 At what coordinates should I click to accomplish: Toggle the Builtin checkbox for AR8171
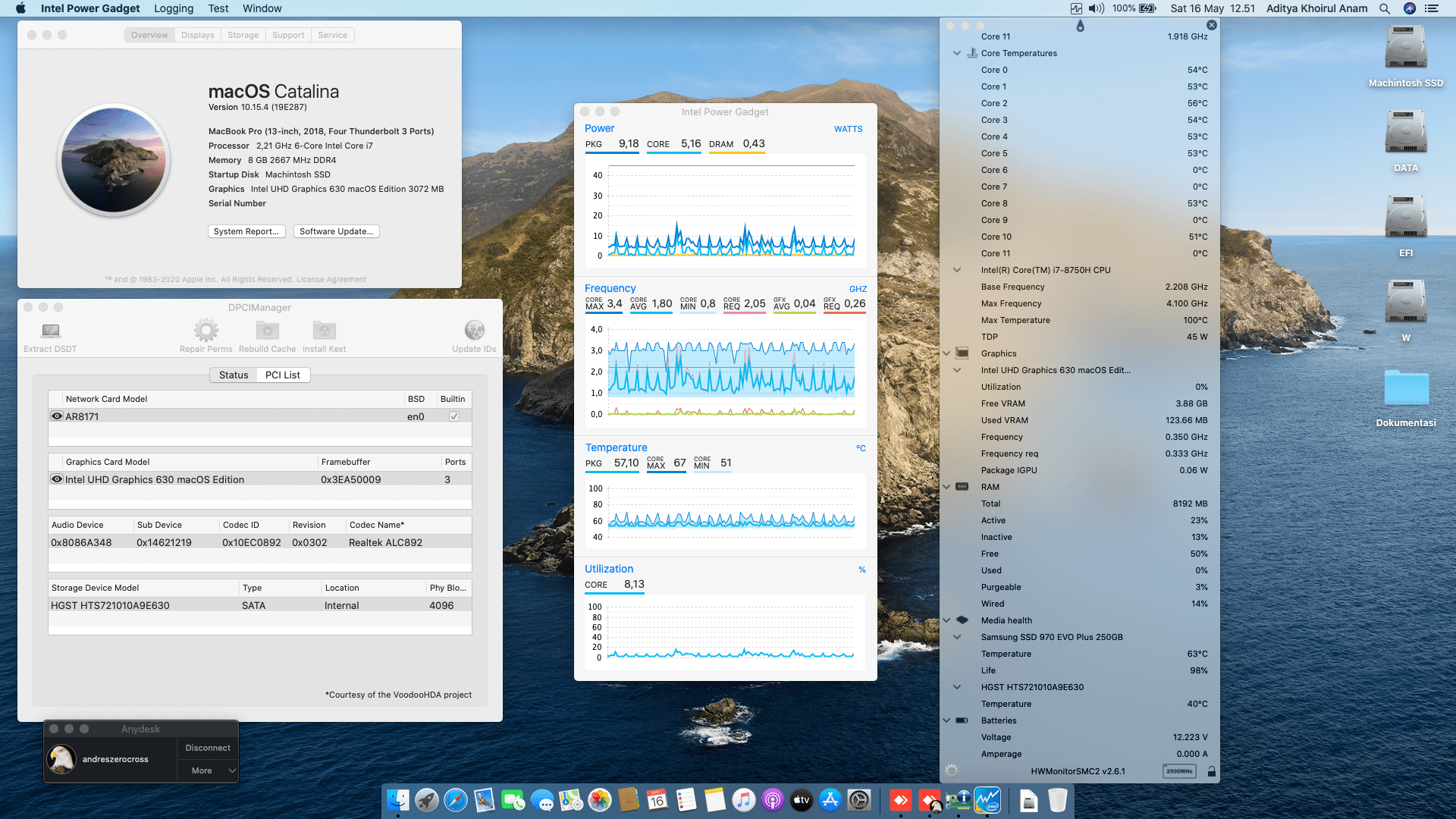point(453,416)
